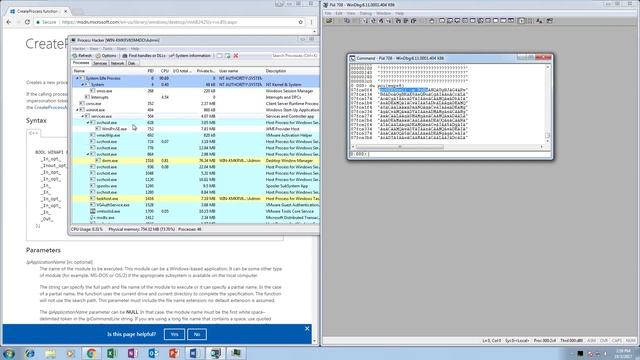Open the Tools menu in Process Hacker
The image size is (640, 360).
(107, 49)
